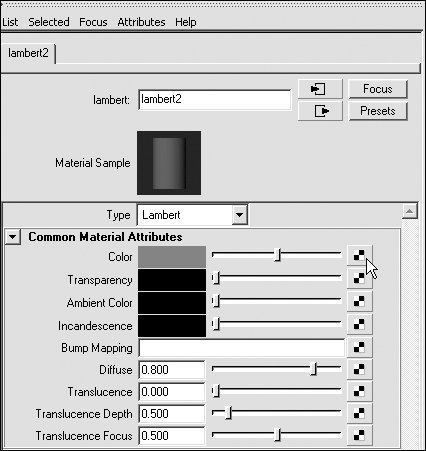Select the lambert2 tab
426x451 pixels.
click(28, 53)
